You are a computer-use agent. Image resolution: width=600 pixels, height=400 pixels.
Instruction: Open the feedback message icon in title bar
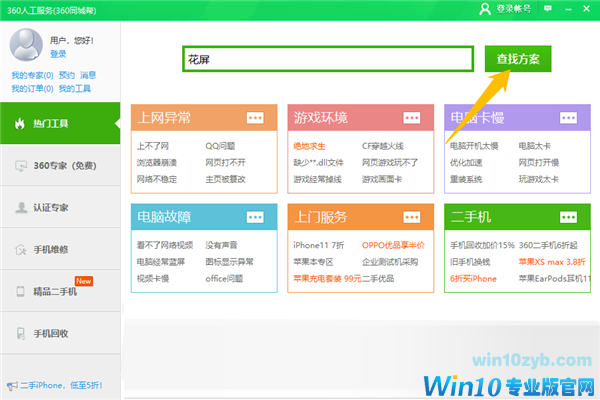548,8
